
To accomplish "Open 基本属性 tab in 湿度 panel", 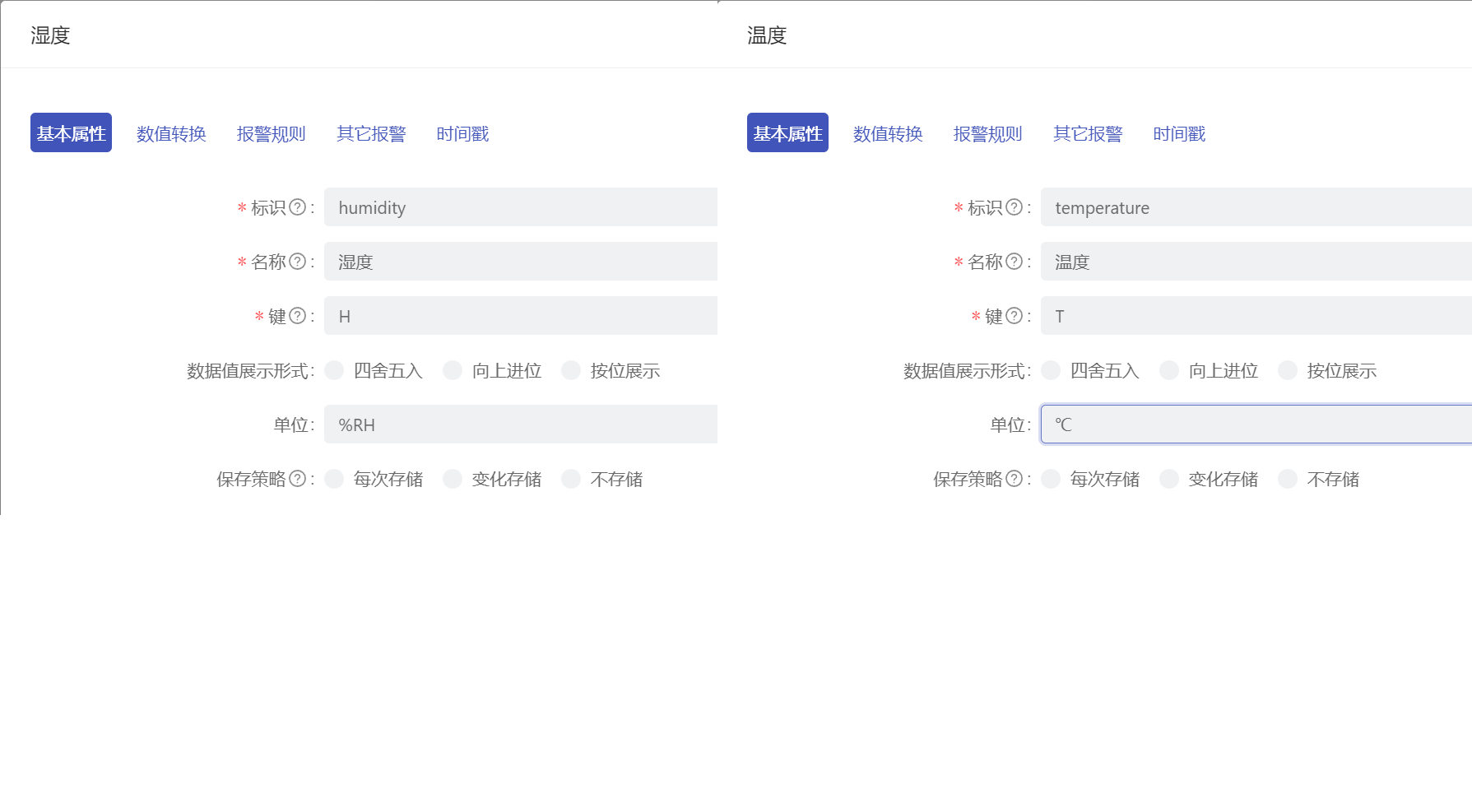I will [x=71, y=132].
